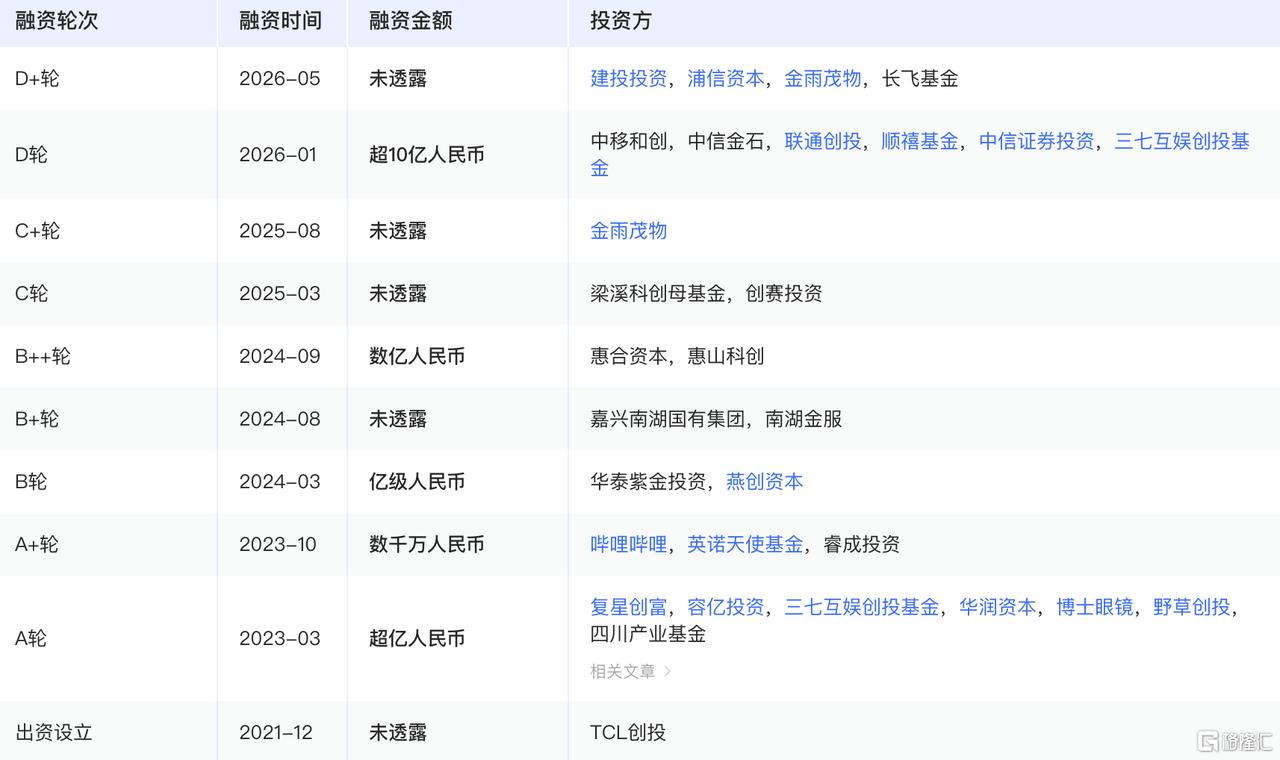Click the 创赛投资 investor name
Viewport: 1280px width, 760px height.
tap(784, 293)
